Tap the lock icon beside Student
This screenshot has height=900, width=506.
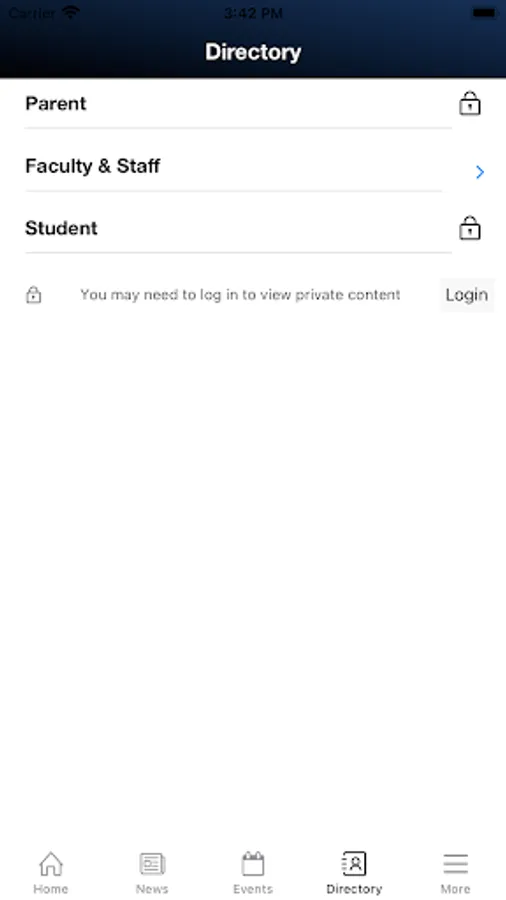469,228
